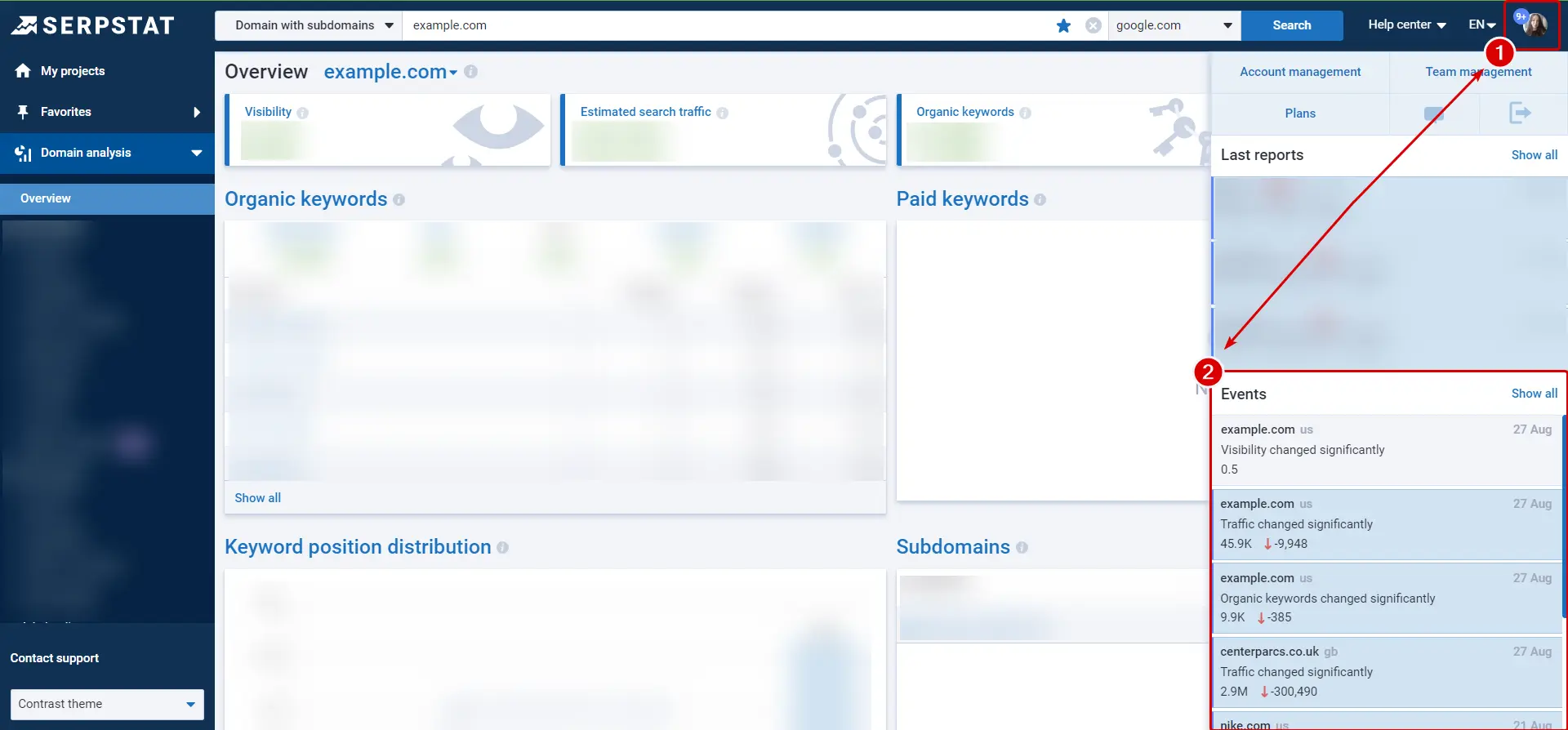
Task: Show all Last reports
Action: click(1535, 155)
